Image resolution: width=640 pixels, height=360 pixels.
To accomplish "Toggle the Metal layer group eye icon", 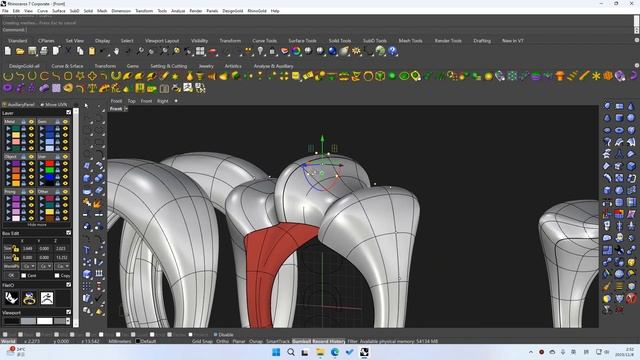I will [x=31, y=122].
